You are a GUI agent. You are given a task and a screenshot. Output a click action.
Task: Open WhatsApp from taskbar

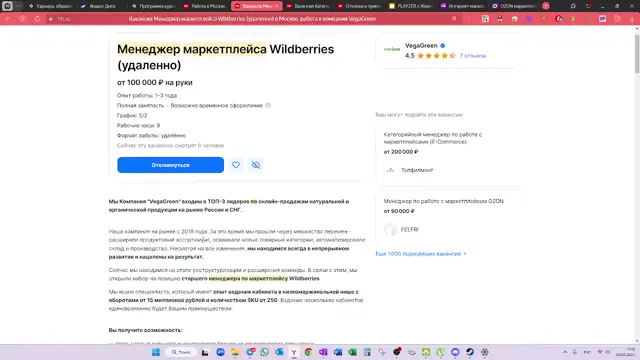click(x=264, y=352)
